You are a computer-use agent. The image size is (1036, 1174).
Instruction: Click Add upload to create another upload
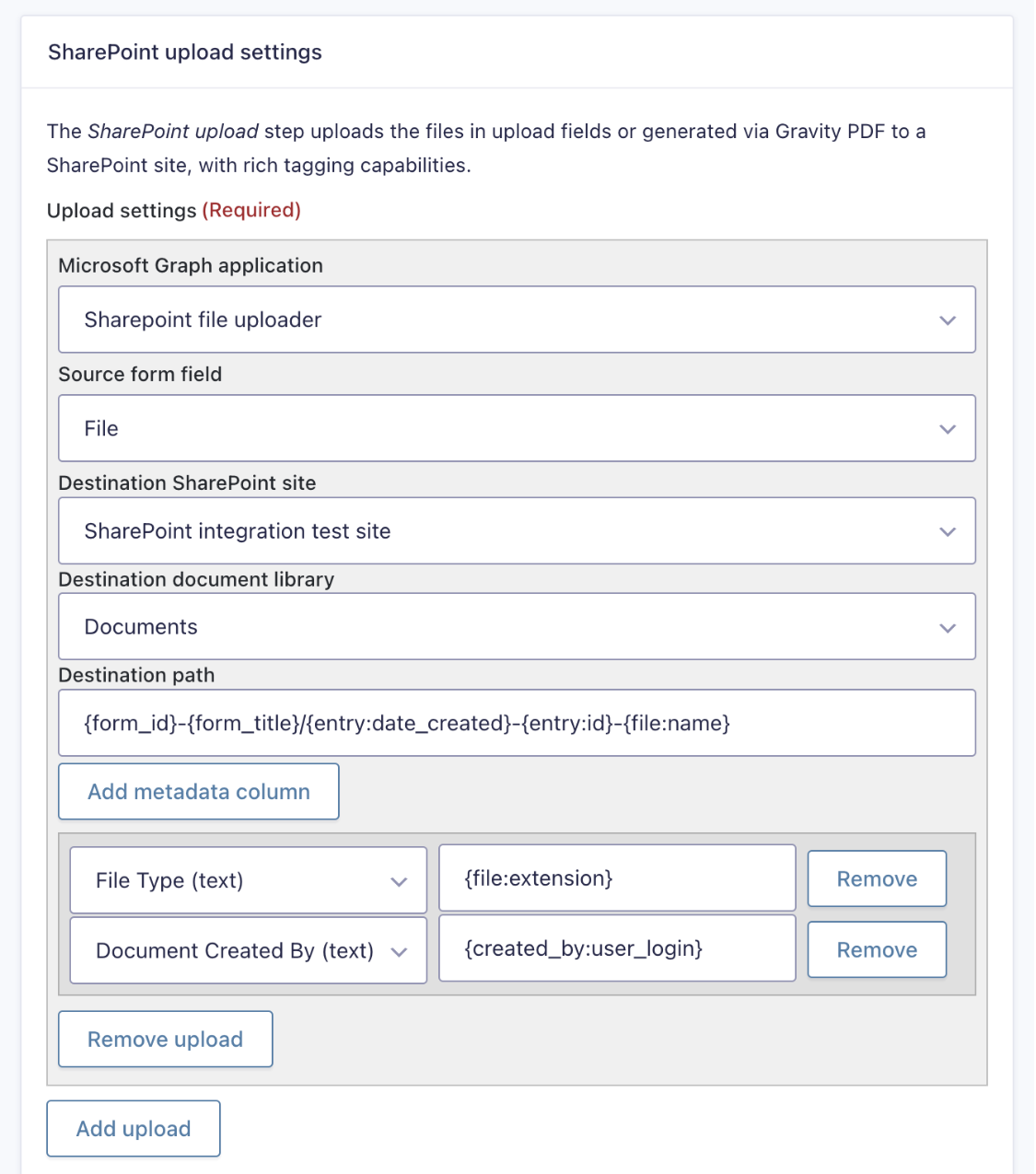pyautogui.click(x=133, y=1128)
